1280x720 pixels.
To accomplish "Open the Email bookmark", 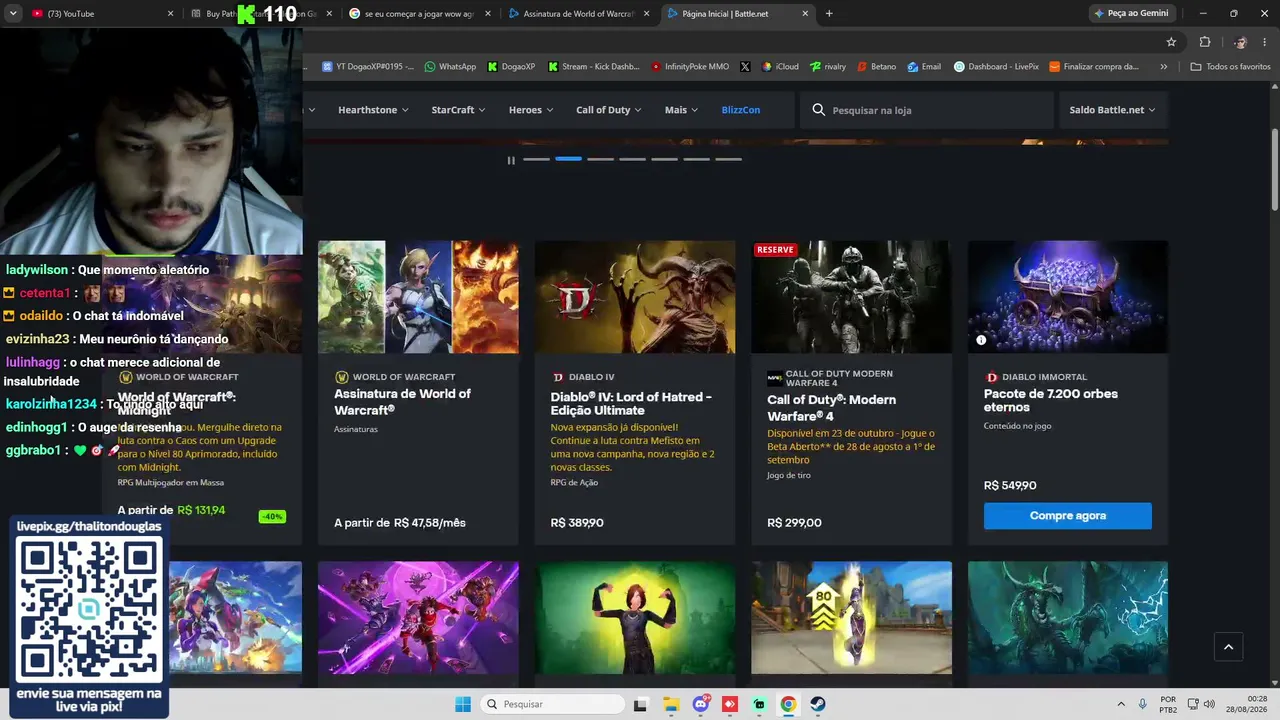I will 924,67.
